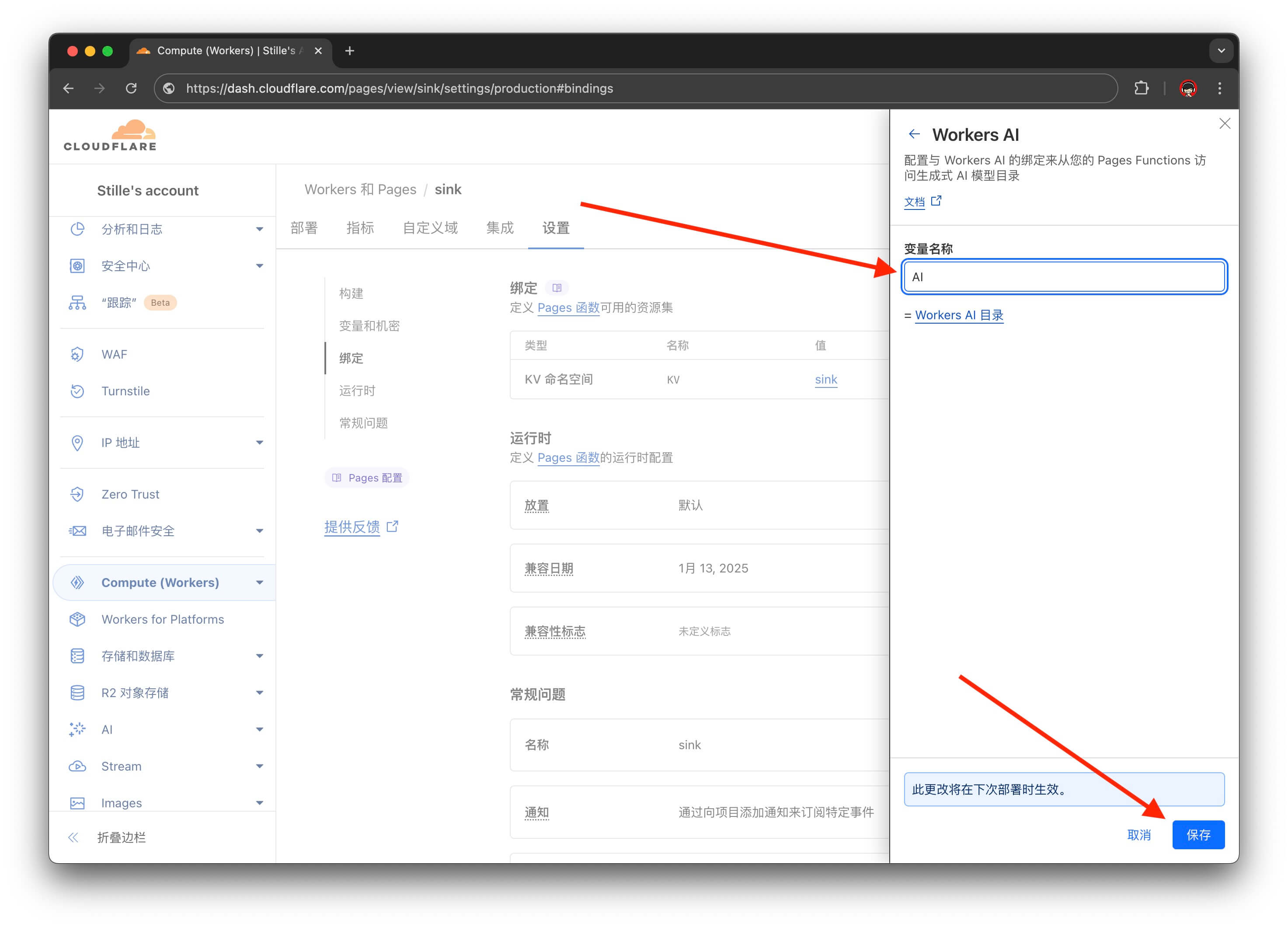Expand the 存储和数据库 menu arrow
This screenshot has width=1288, height=928.
(260, 656)
